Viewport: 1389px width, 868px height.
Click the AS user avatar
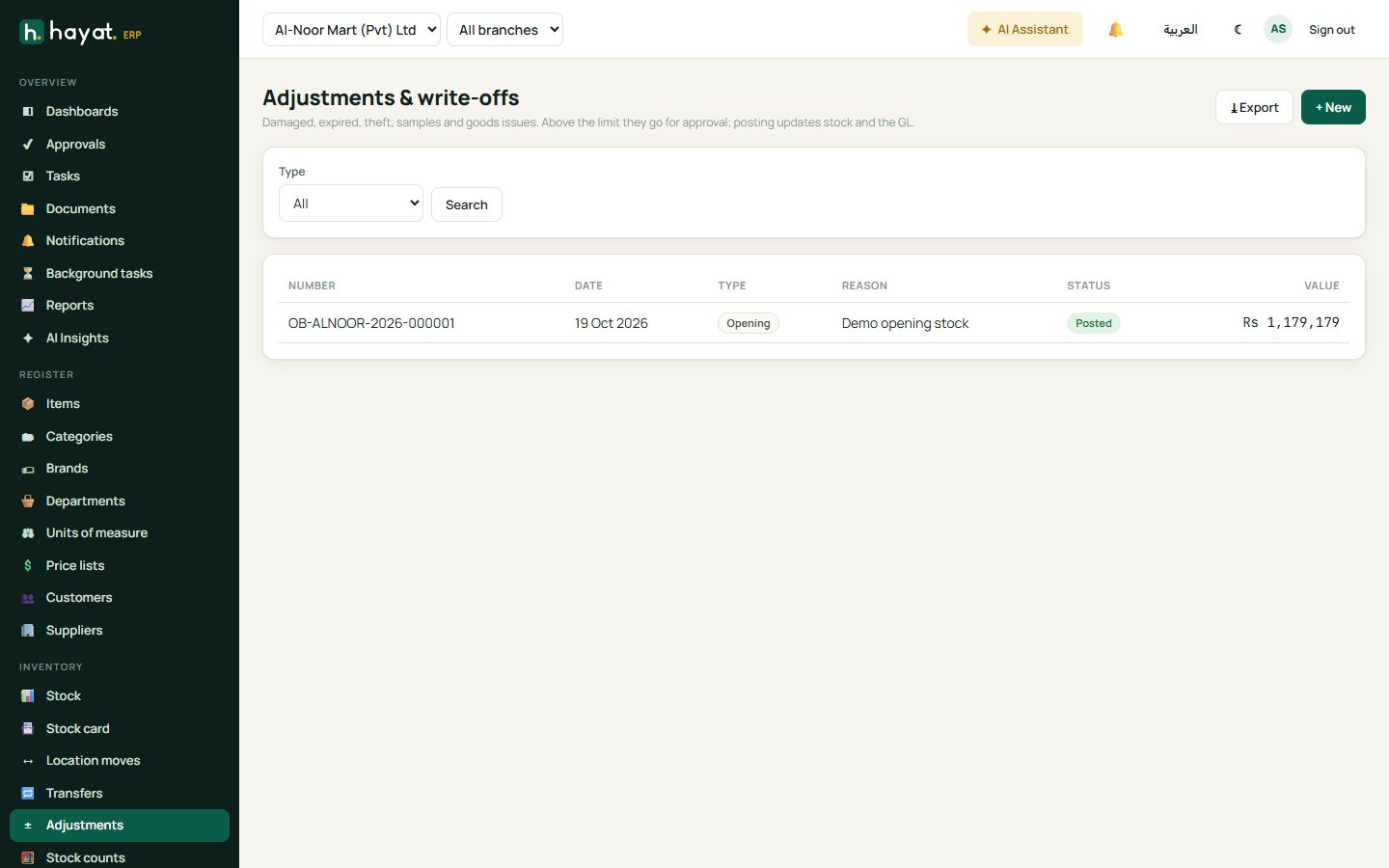pos(1278,29)
